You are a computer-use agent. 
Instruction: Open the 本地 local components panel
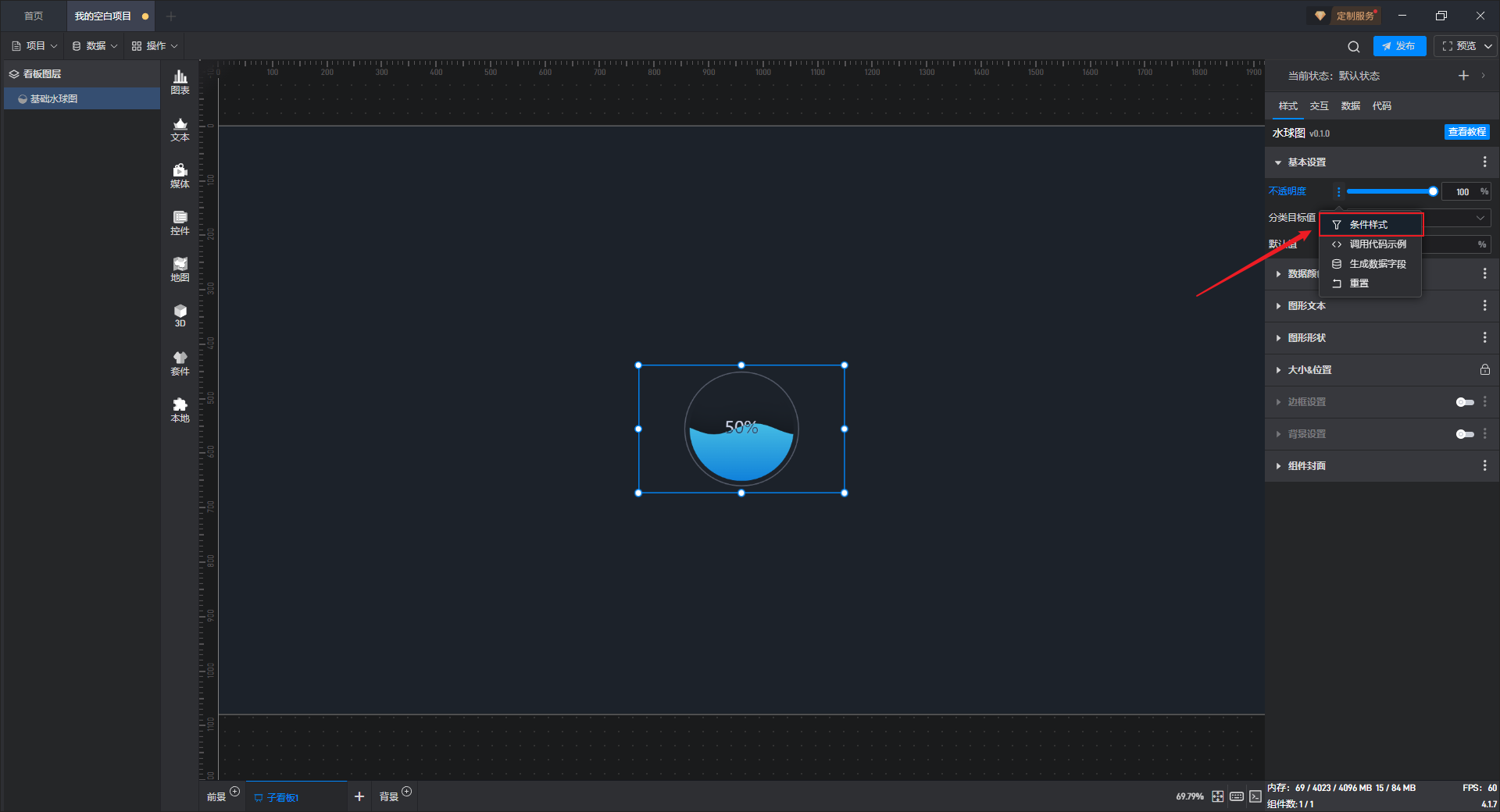pyautogui.click(x=180, y=410)
